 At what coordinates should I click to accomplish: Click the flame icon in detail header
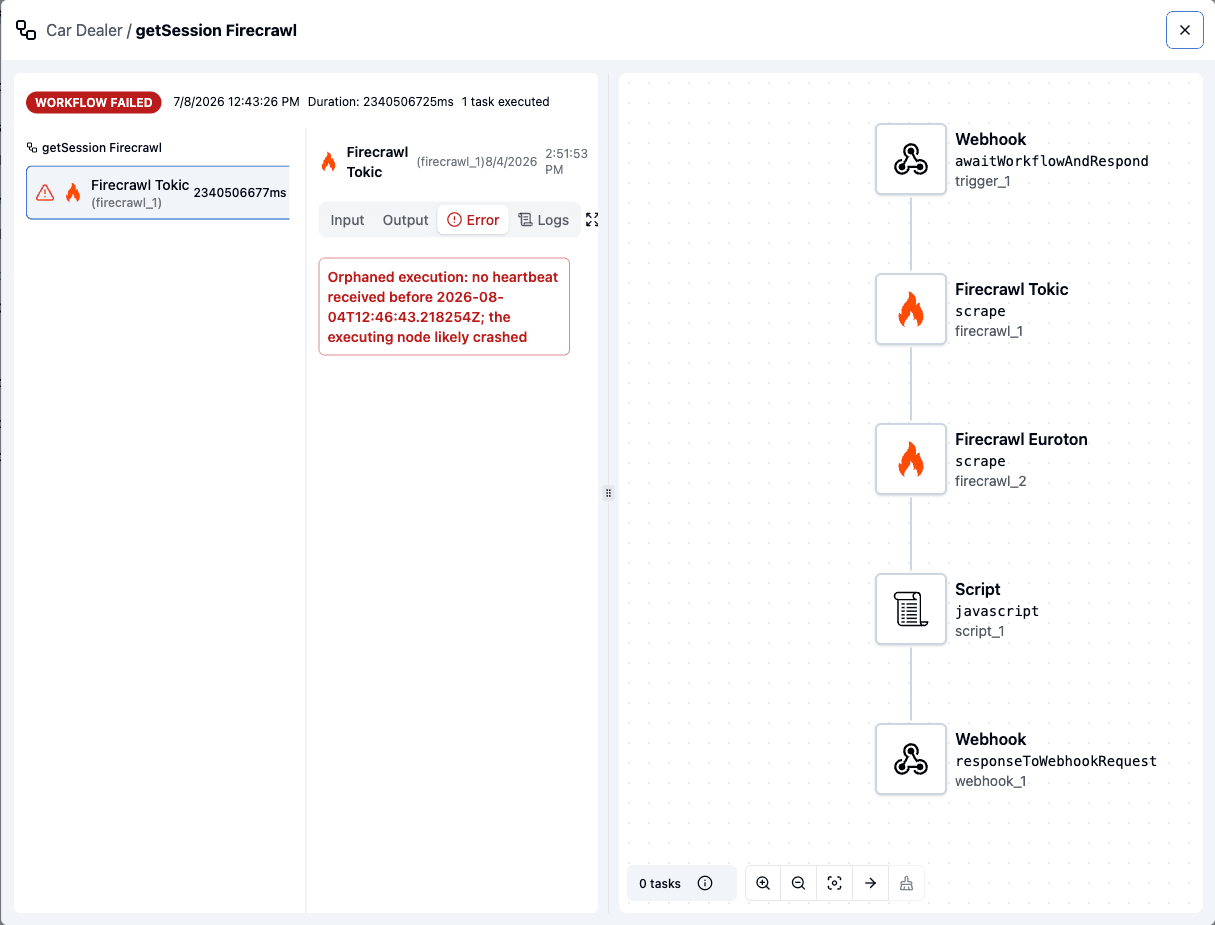pos(328,161)
